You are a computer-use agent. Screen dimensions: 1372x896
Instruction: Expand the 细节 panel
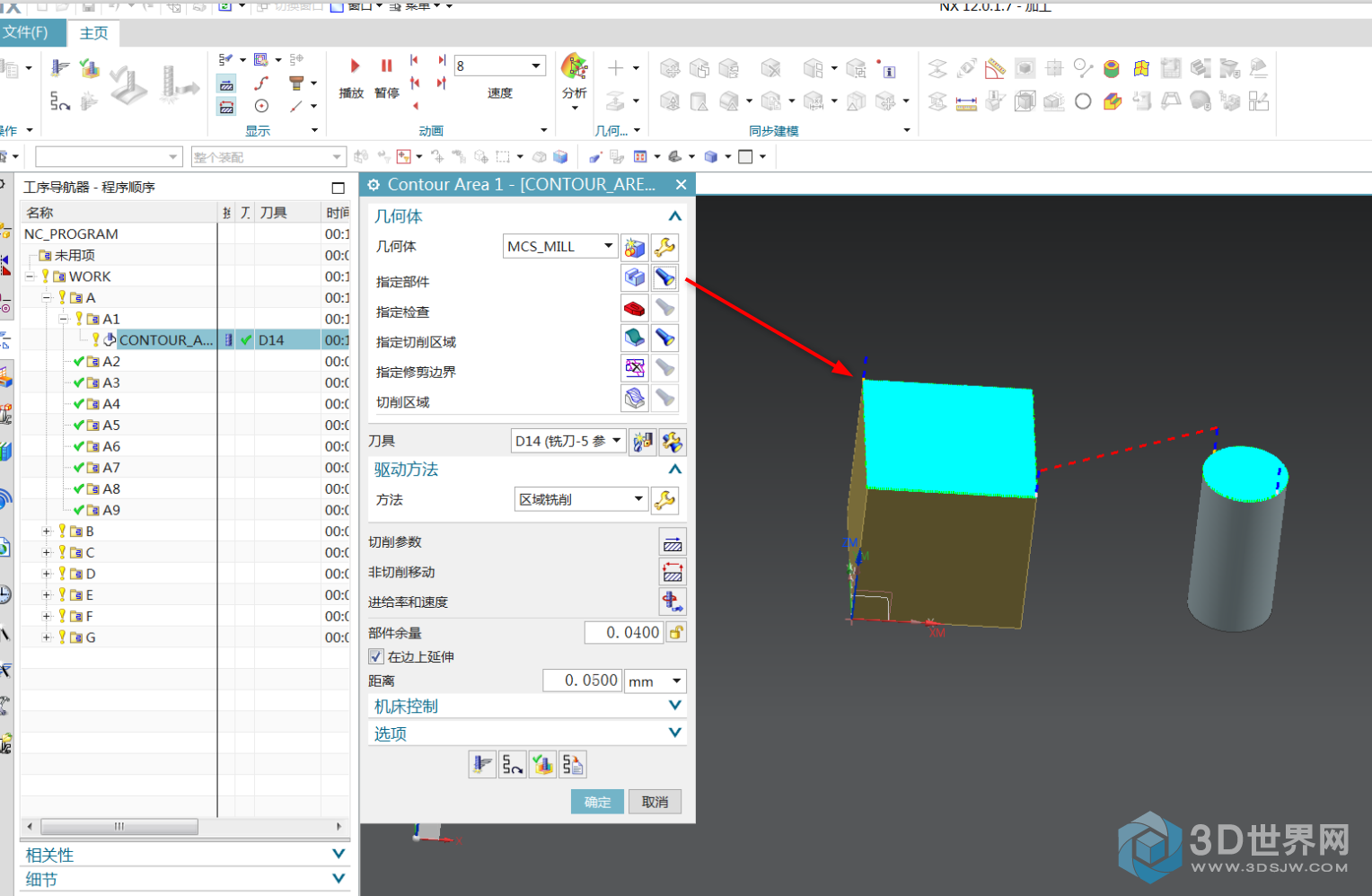coord(339,878)
